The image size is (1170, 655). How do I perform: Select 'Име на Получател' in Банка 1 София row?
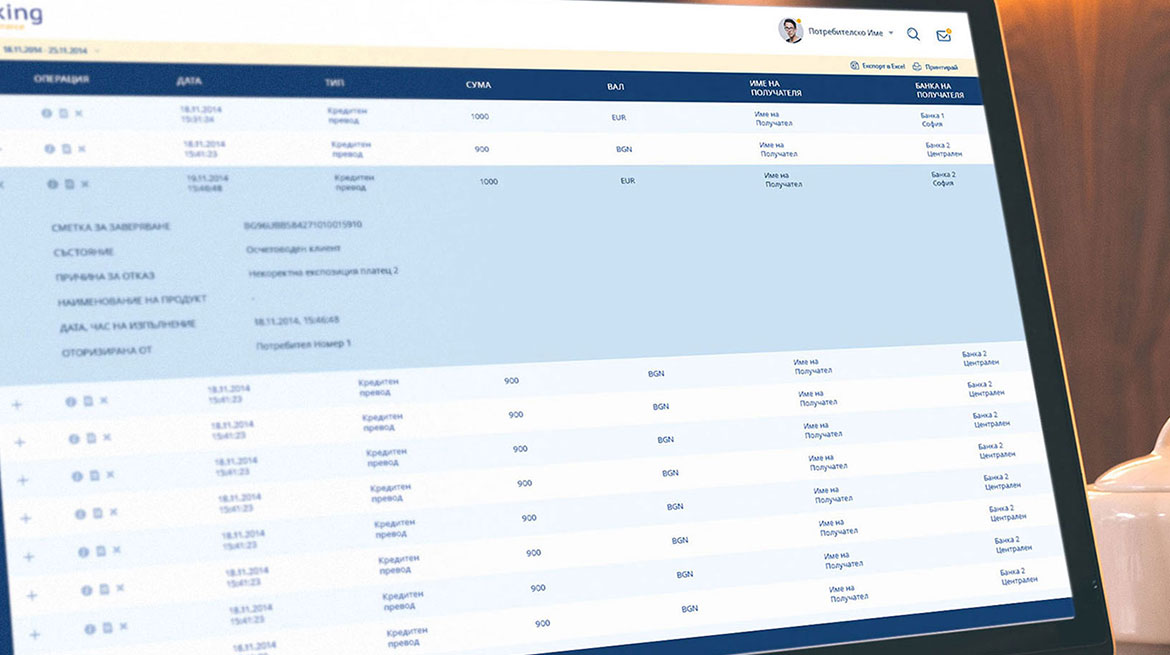tap(773, 119)
